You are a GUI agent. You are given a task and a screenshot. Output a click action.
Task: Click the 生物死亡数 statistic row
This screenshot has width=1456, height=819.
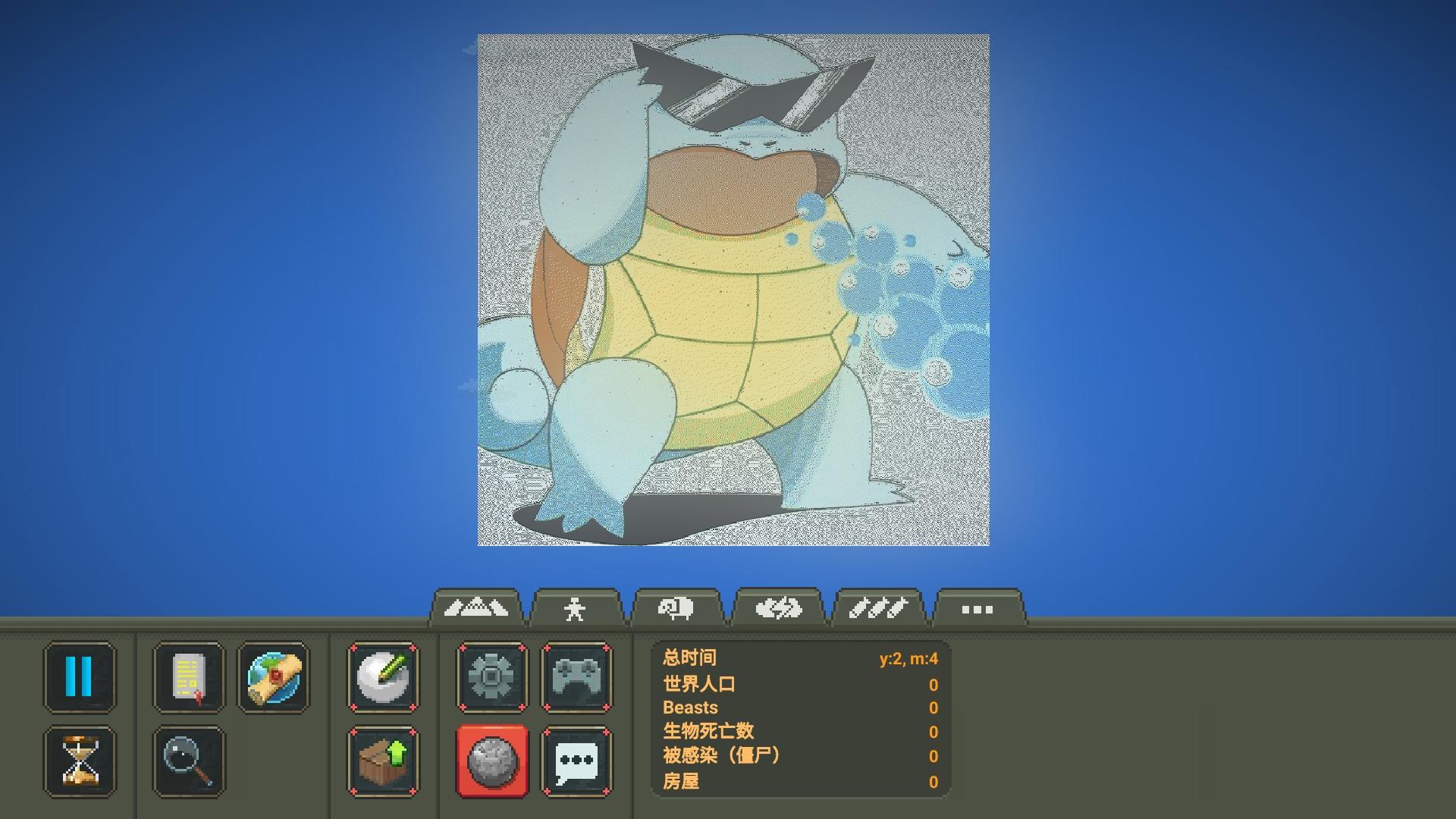800,732
